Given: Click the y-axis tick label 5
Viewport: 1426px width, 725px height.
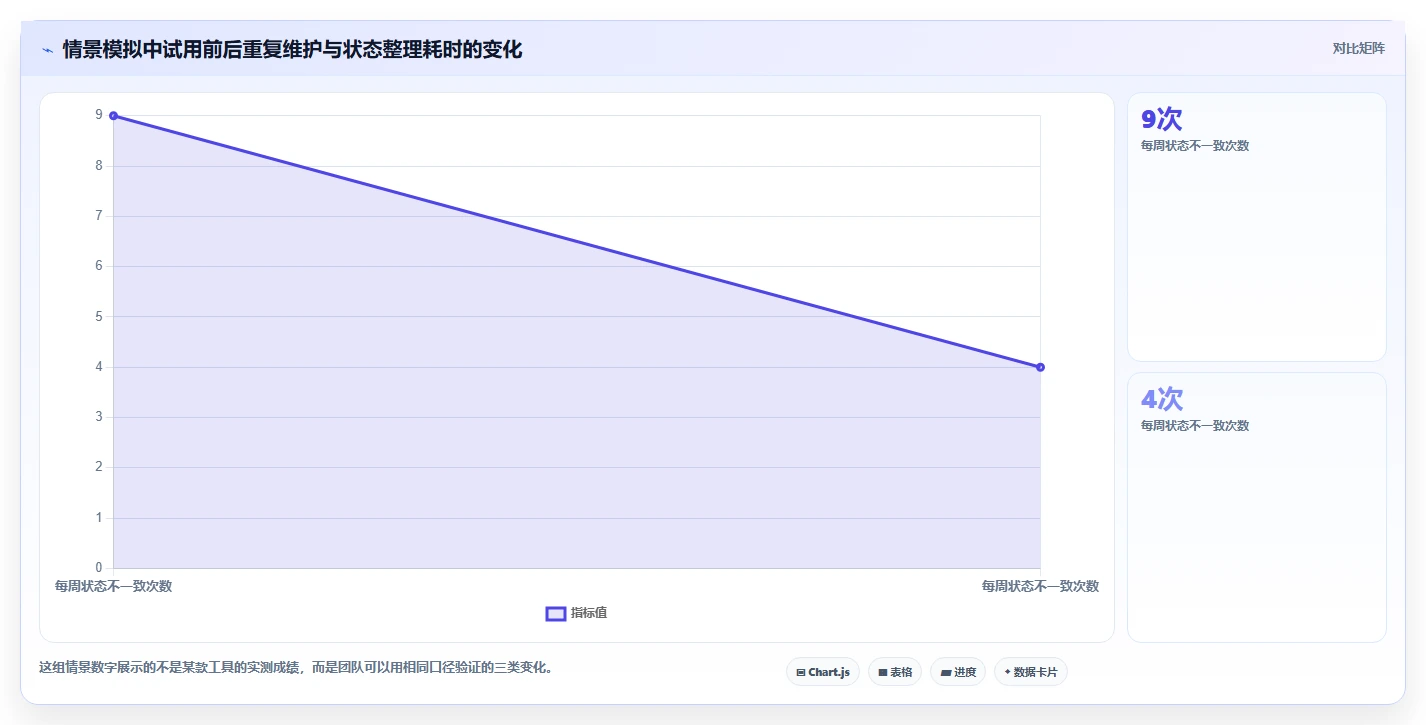Looking at the screenshot, I should pos(99,317).
